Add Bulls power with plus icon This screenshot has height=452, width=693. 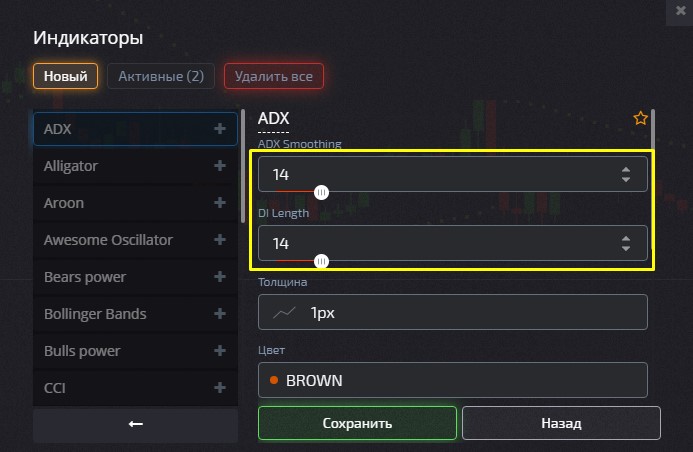220,351
